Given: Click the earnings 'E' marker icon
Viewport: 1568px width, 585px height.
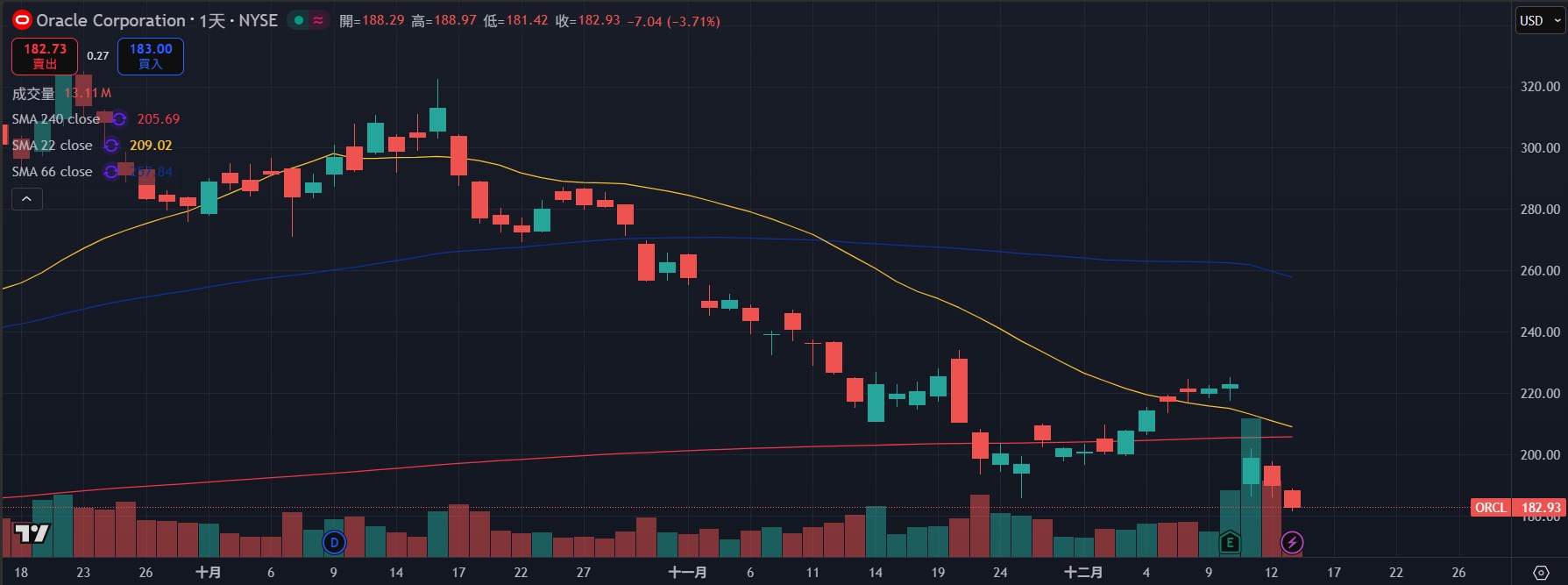Looking at the screenshot, I should (1230, 543).
